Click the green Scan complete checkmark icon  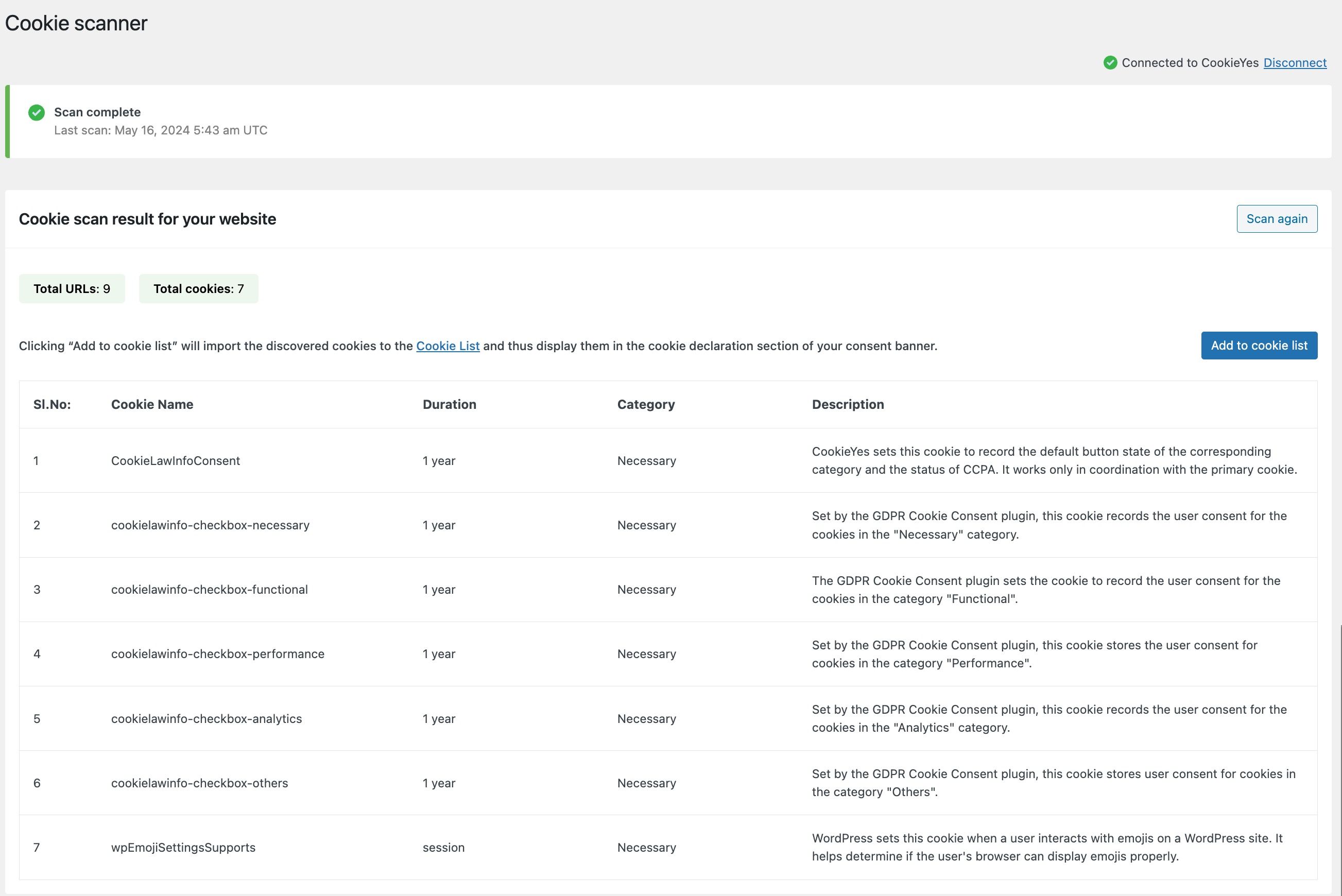37,113
